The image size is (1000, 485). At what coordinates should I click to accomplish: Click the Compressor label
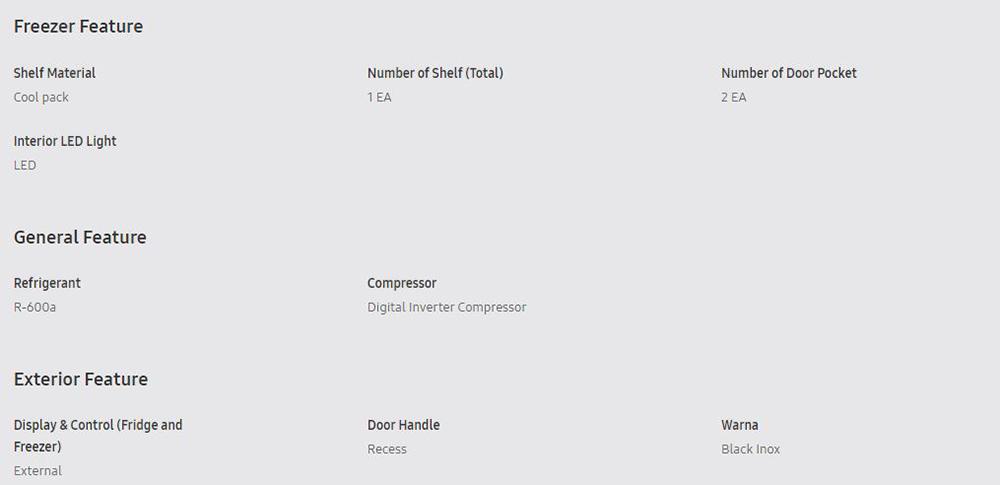(x=402, y=283)
